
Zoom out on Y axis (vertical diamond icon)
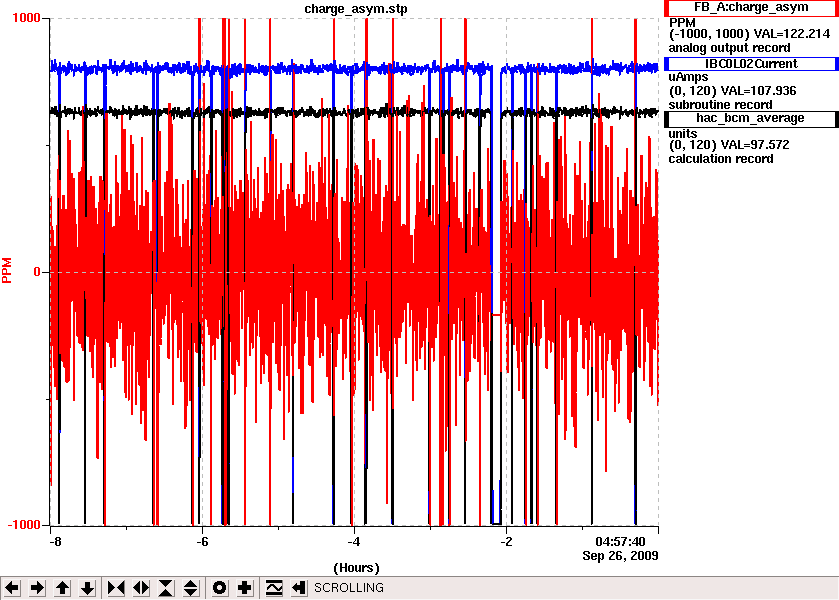tap(191, 588)
